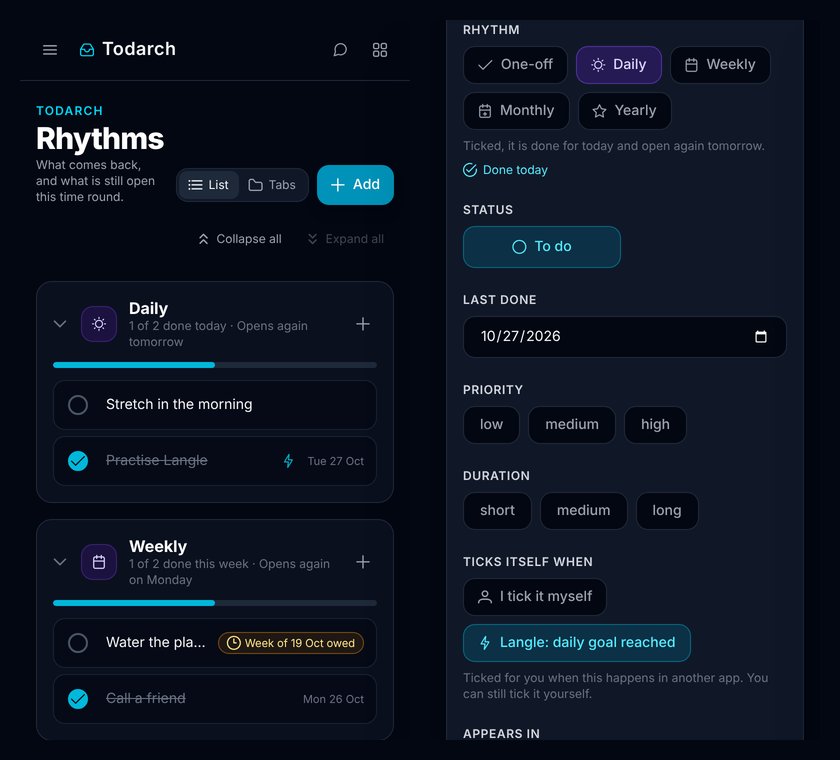Set duration to medium
This screenshot has width=840, height=760.
click(x=583, y=511)
